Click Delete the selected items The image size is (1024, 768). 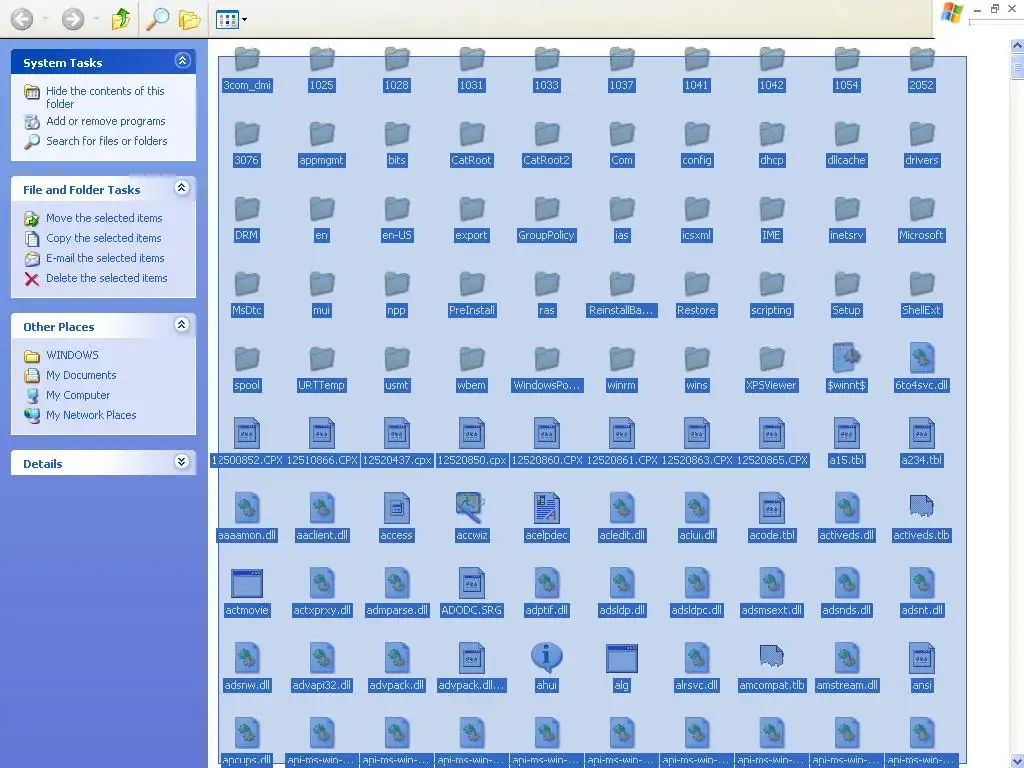[106, 278]
